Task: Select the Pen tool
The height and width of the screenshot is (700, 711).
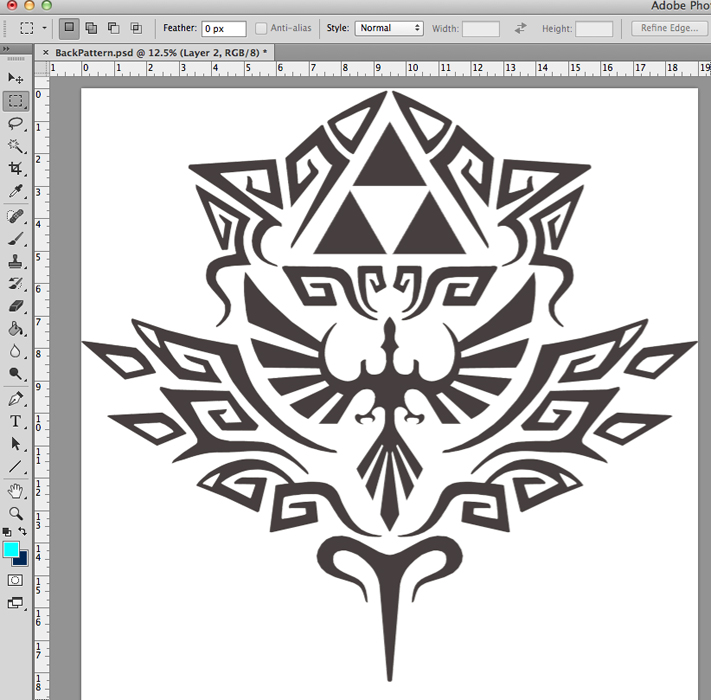Action: tap(15, 399)
